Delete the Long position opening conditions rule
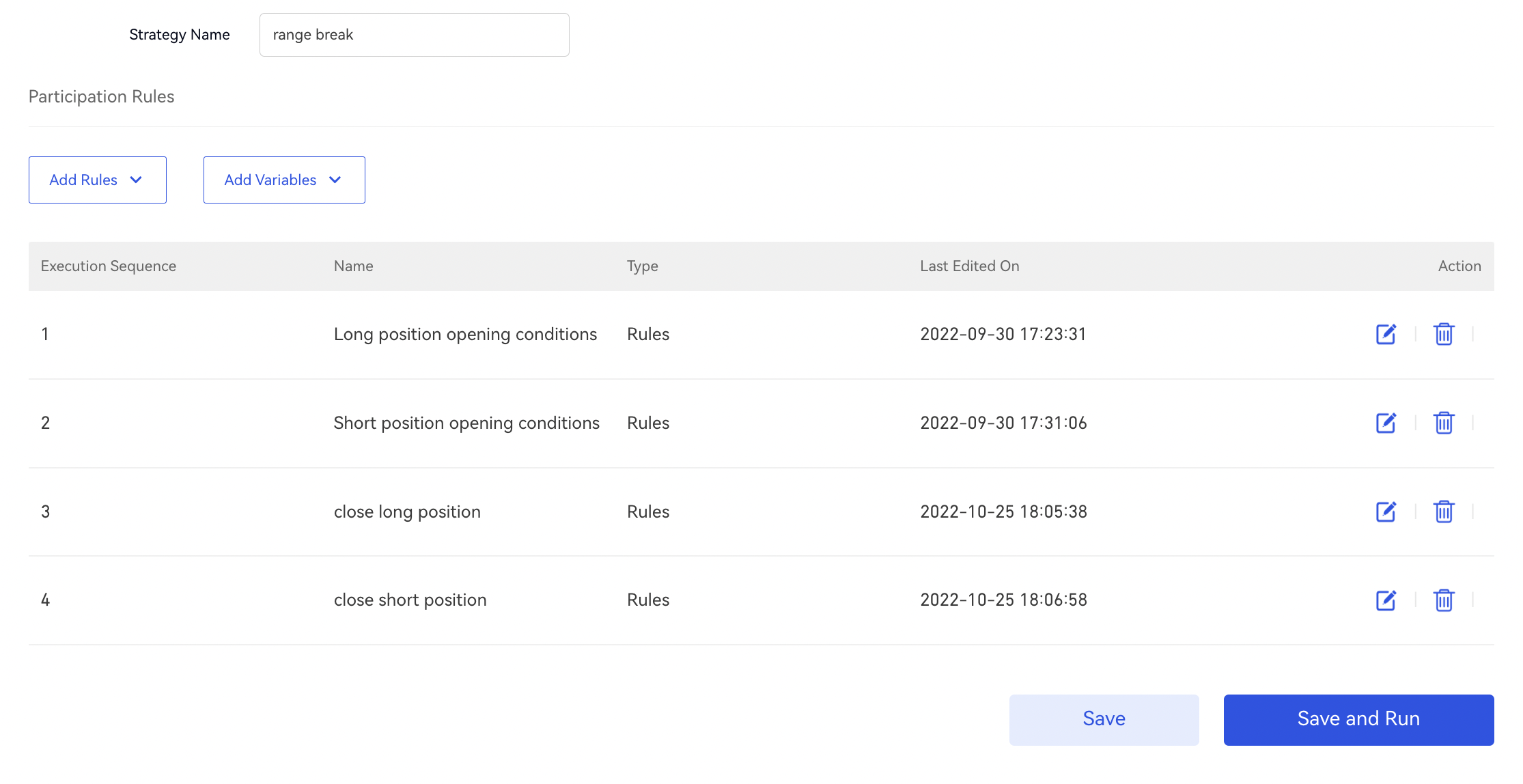The width and height of the screenshot is (1523, 784). coord(1444,334)
